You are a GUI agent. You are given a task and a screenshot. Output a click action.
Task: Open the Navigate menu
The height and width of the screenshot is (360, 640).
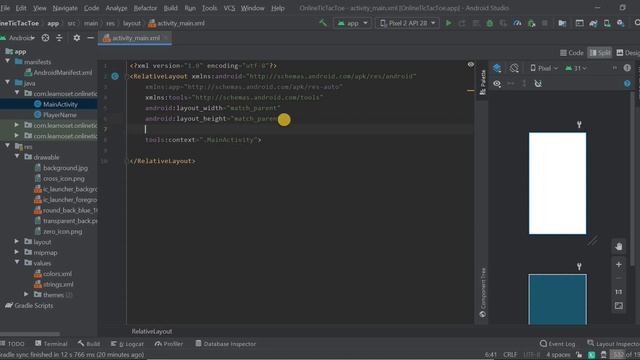65,8
